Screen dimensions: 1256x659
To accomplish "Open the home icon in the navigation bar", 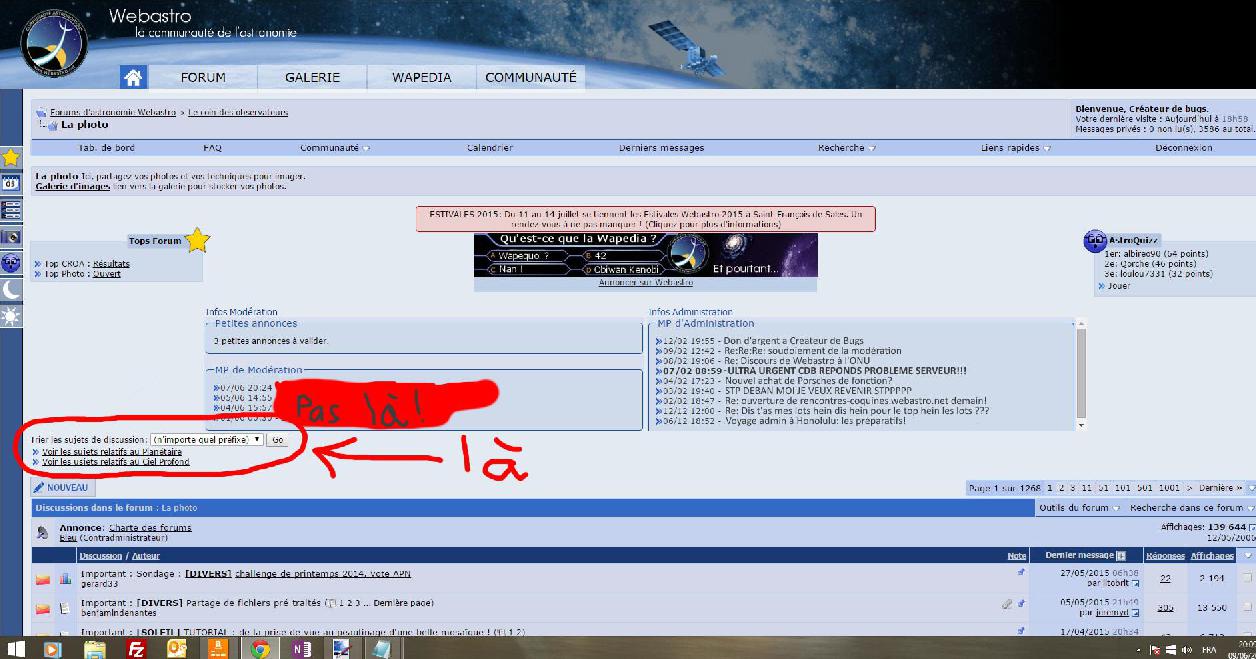I will [x=133, y=78].
